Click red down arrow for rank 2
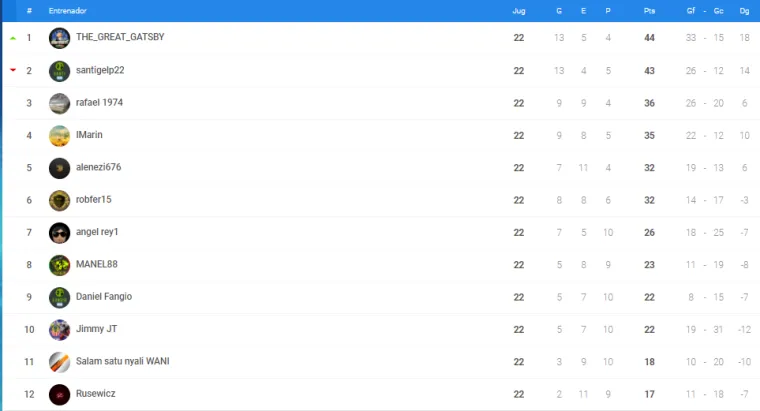760x411 pixels. click(13, 70)
